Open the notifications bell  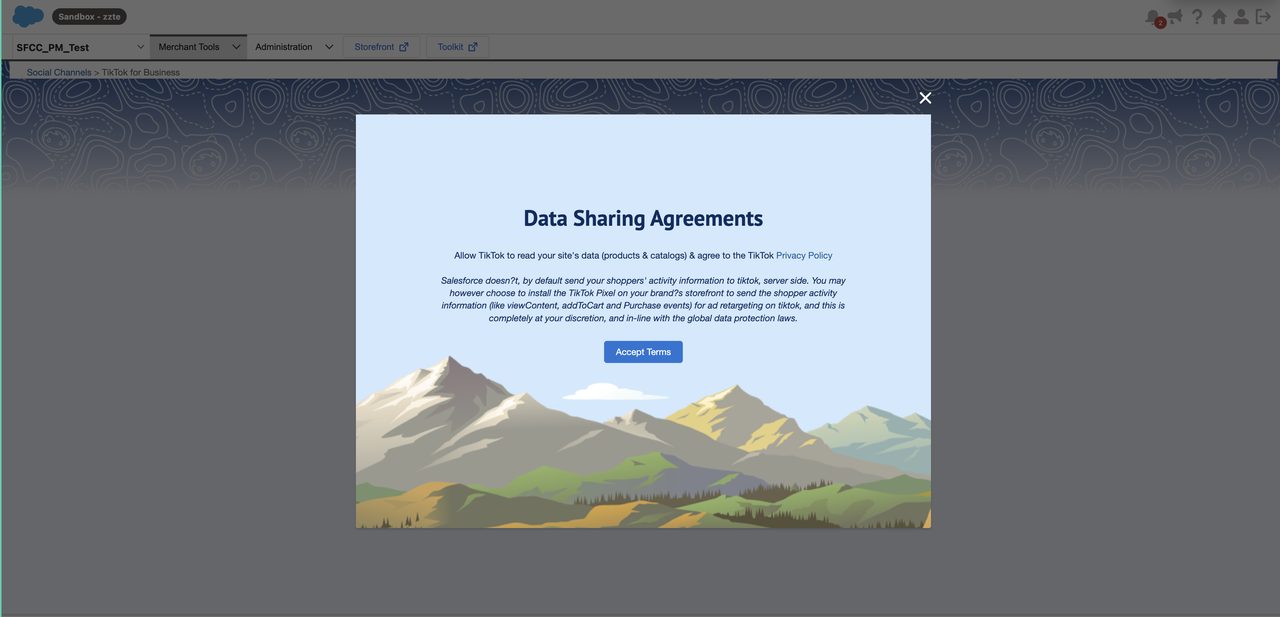coord(1152,16)
